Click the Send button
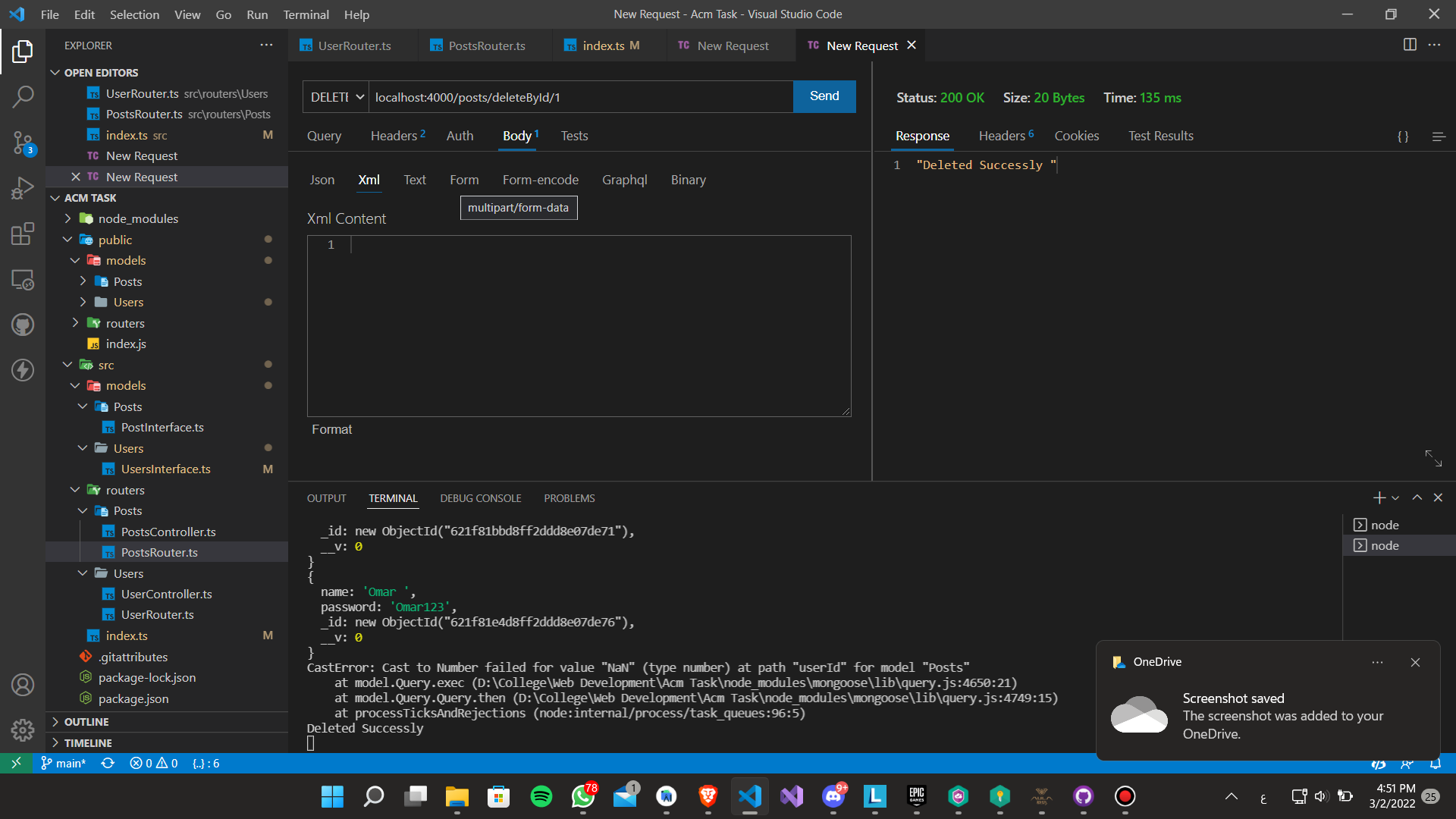This screenshot has width=1456, height=819. 824,96
